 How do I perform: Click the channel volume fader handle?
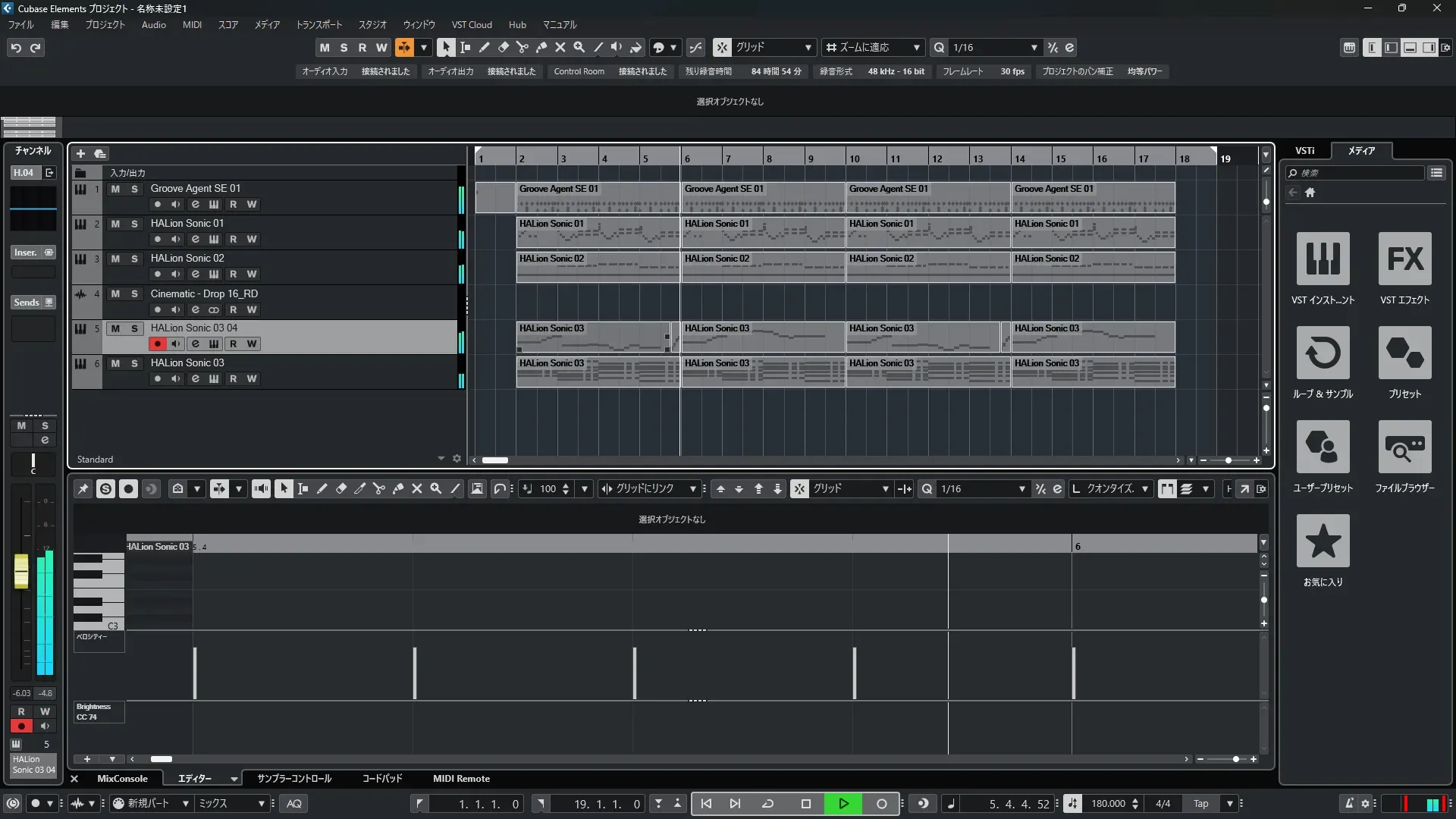[x=21, y=570]
